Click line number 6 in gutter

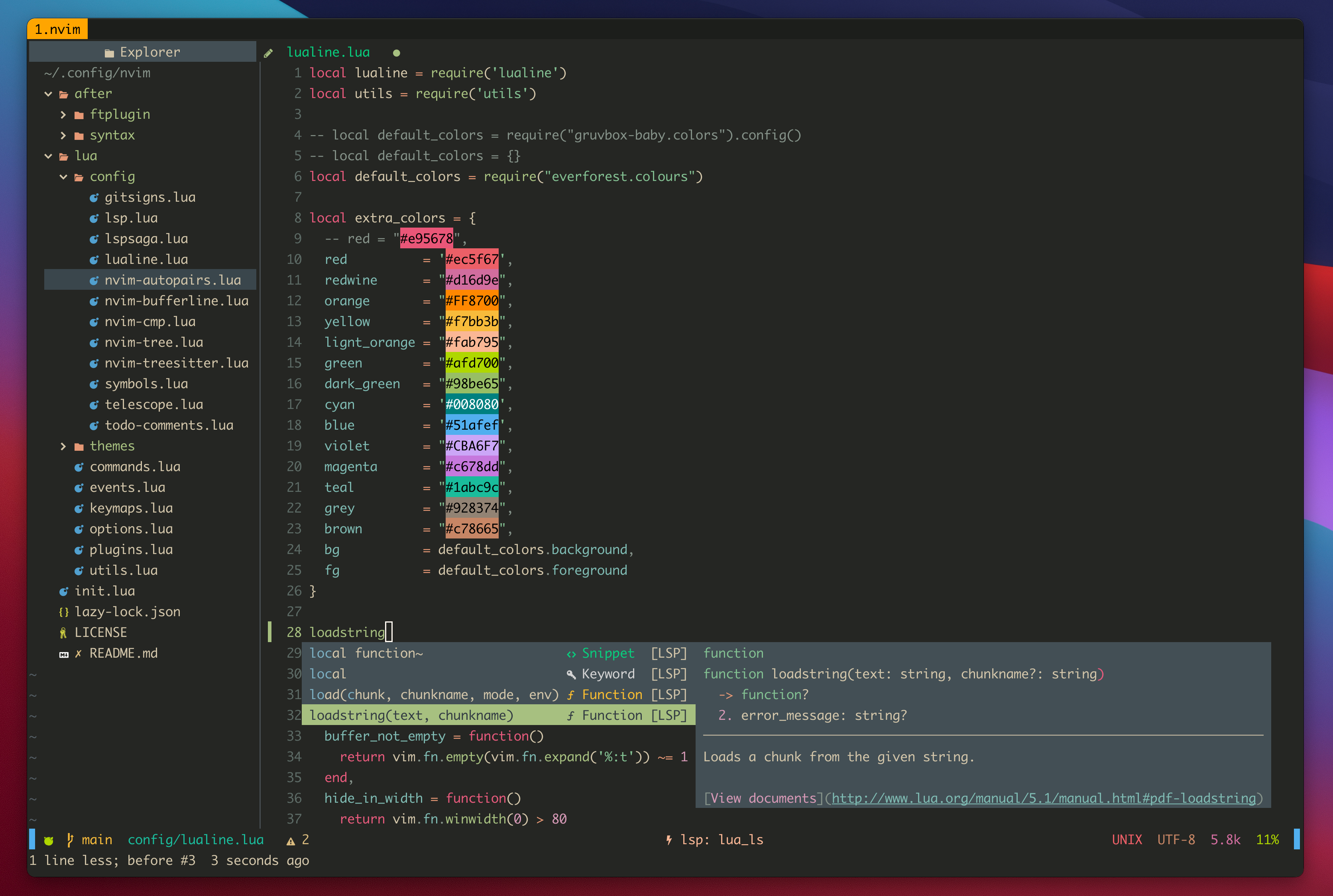point(298,177)
